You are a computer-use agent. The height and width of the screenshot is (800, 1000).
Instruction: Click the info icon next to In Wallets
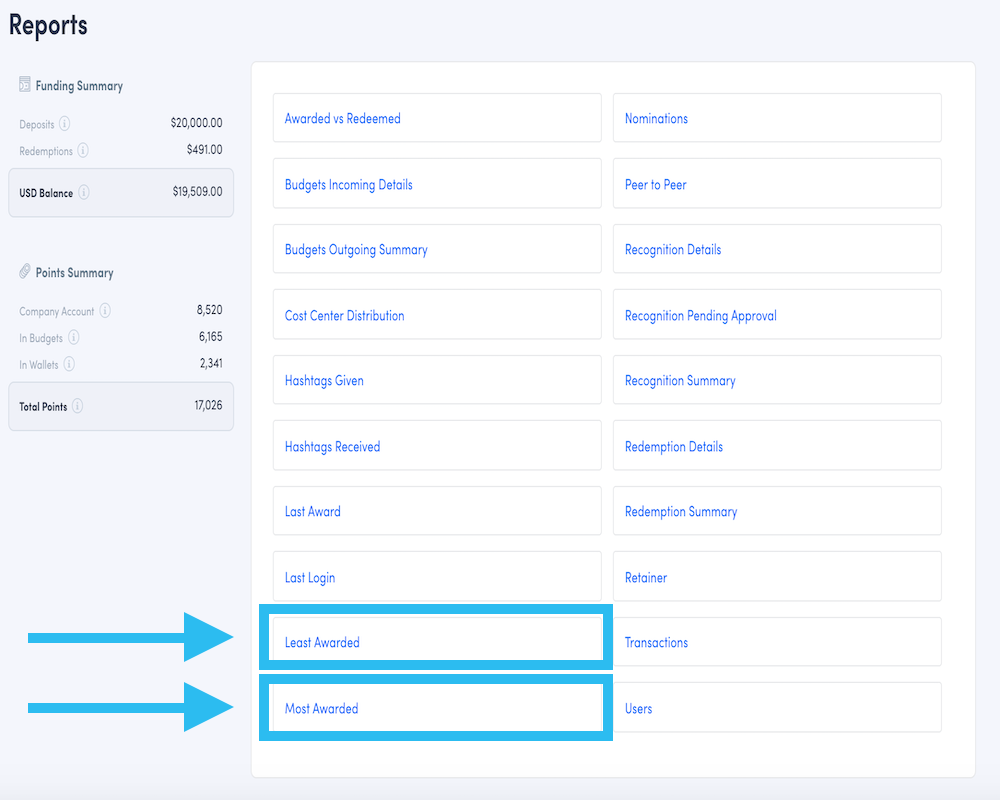[69, 362]
